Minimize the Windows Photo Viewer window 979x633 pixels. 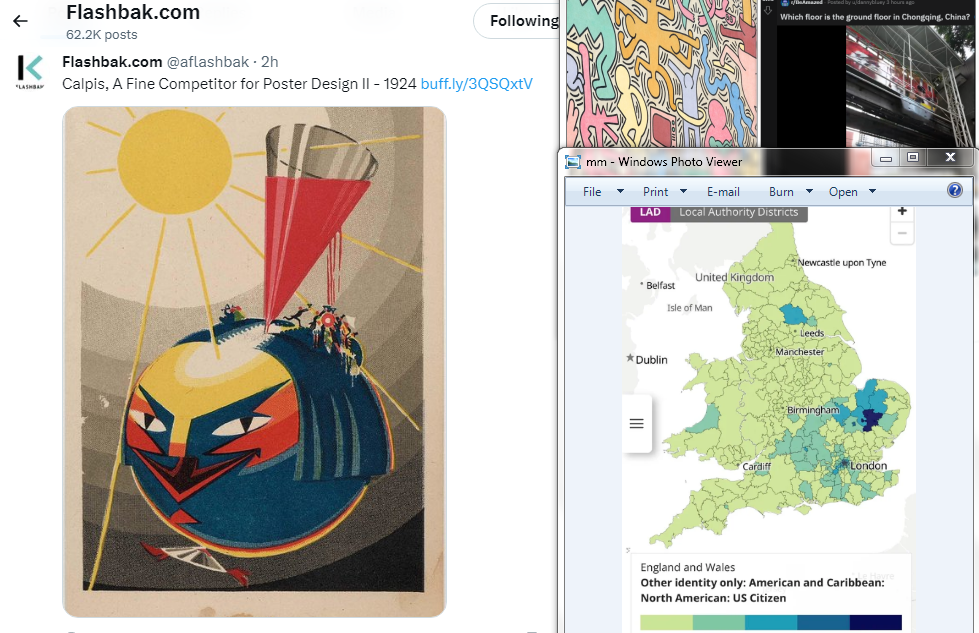[x=885, y=159]
